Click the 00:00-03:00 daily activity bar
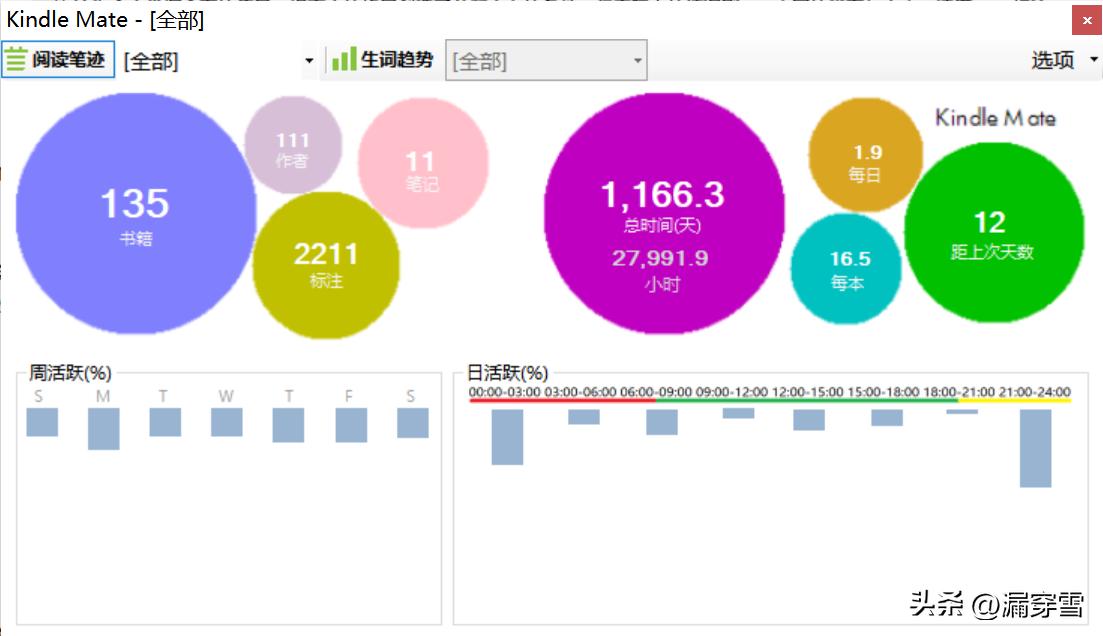 coord(507,437)
